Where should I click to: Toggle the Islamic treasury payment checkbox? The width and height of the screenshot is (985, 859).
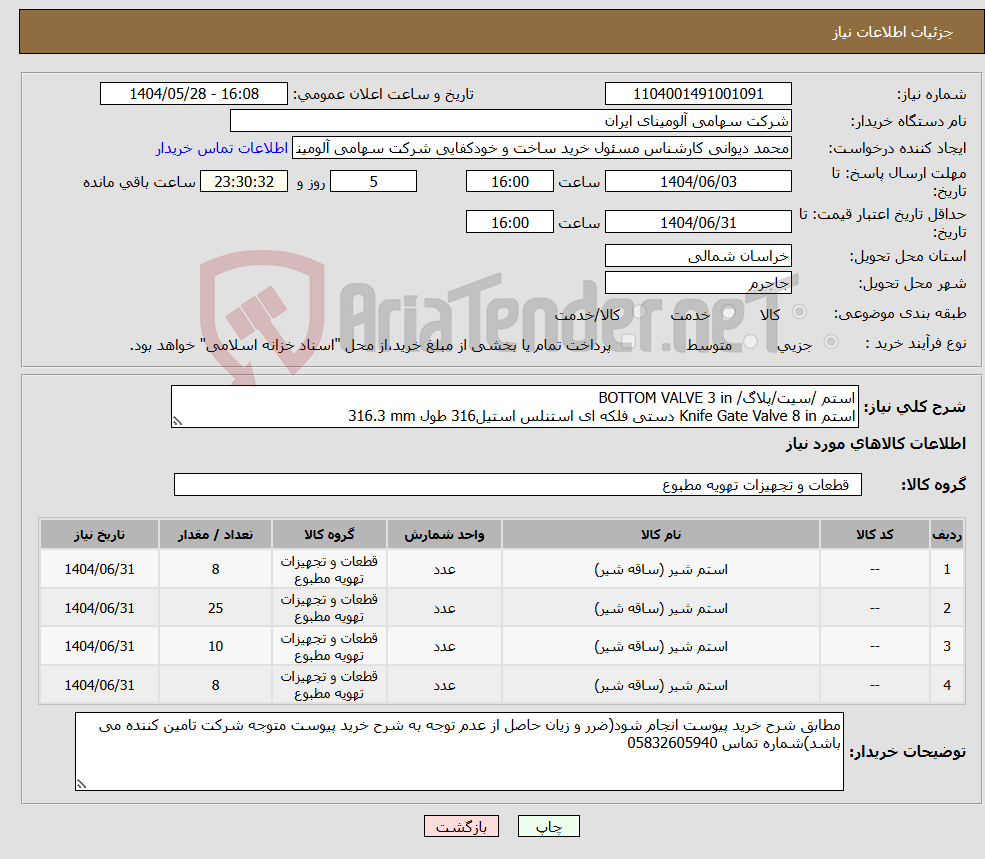pyautogui.click(x=628, y=342)
